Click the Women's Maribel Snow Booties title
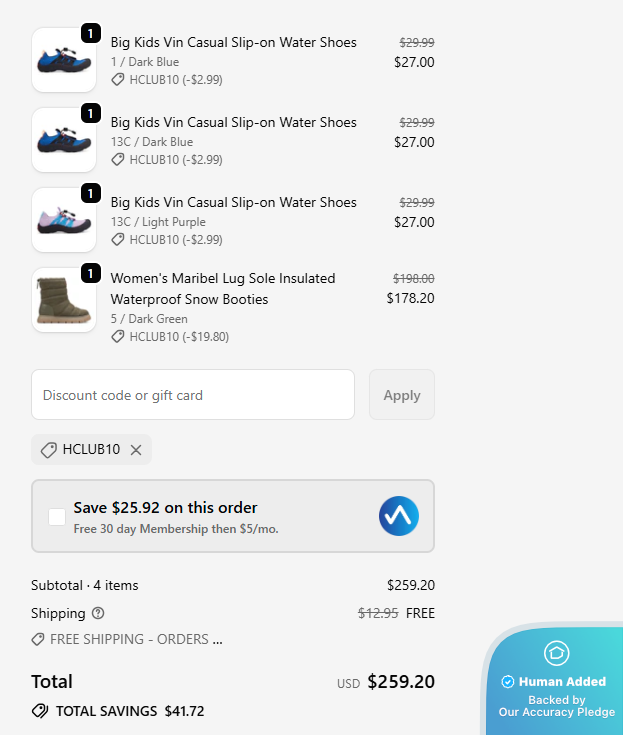The height and width of the screenshot is (735, 623). tap(222, 288)
